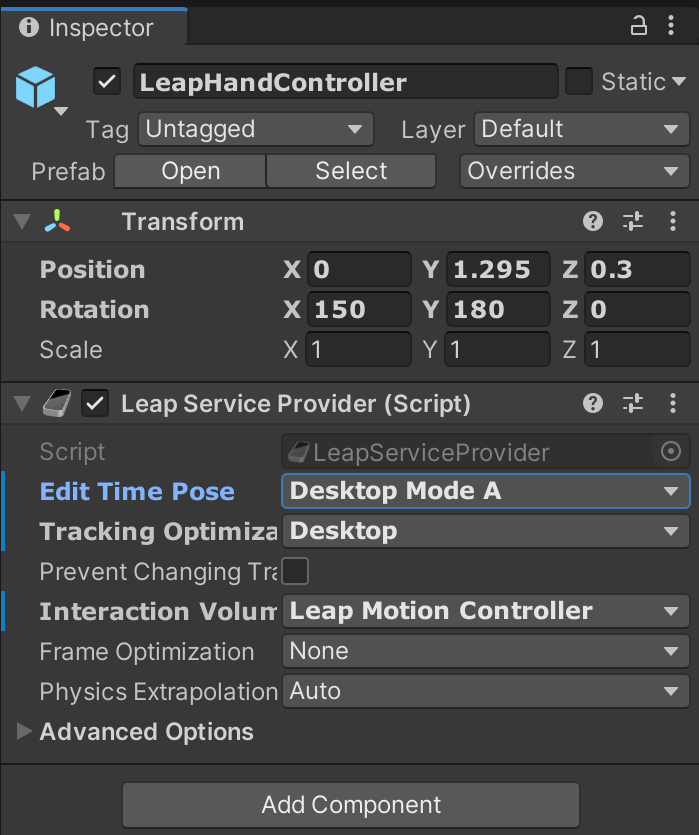The height and width of the screenshot is (835, 699).
Task: Toggle the LeapHandController active checkbox
Action: click(107, 82)
